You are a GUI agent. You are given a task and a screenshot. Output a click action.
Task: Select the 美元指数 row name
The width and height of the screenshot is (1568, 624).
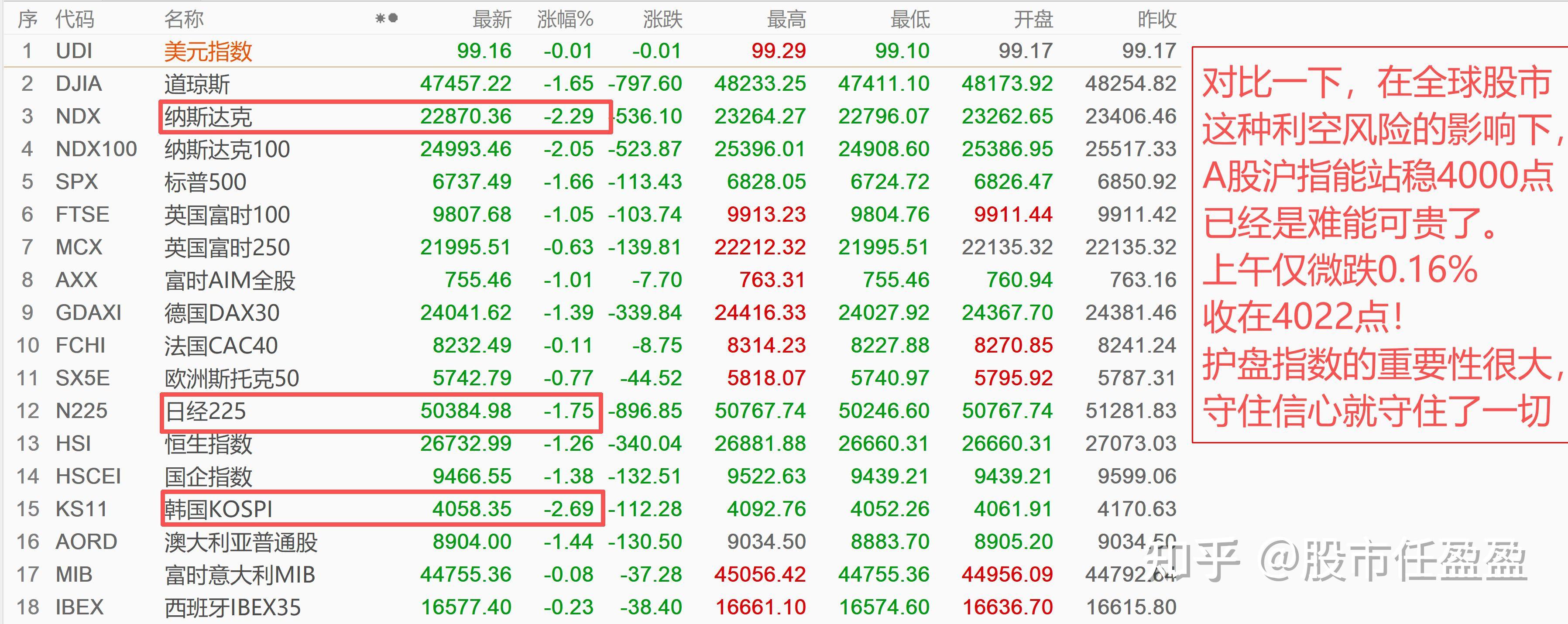pos(208,51)
